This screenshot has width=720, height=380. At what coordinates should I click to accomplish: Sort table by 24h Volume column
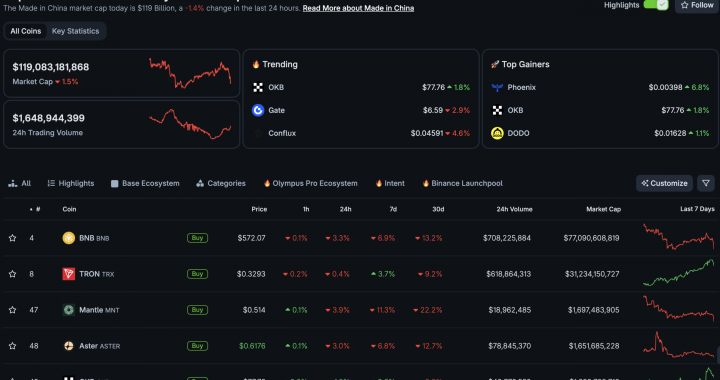click(x=514, y=209)
